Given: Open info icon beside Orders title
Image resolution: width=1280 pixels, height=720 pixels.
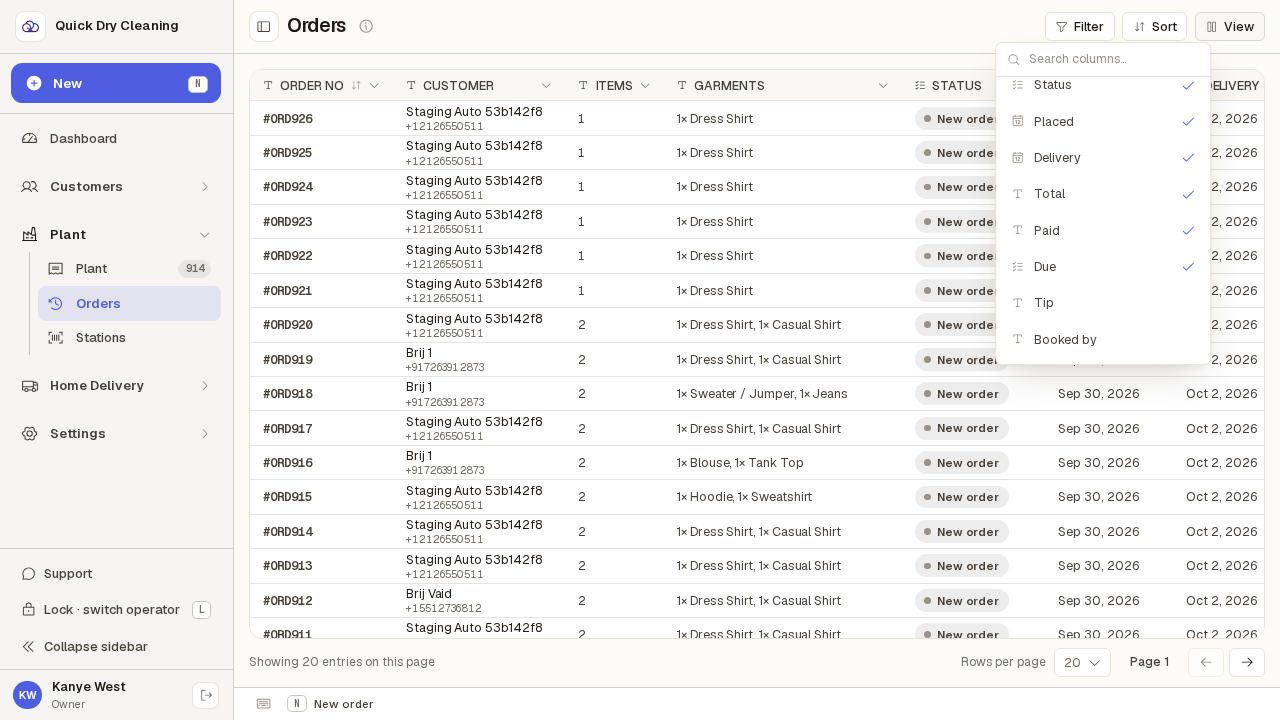Looking at the screenshot, I should [x=366, y=26].
